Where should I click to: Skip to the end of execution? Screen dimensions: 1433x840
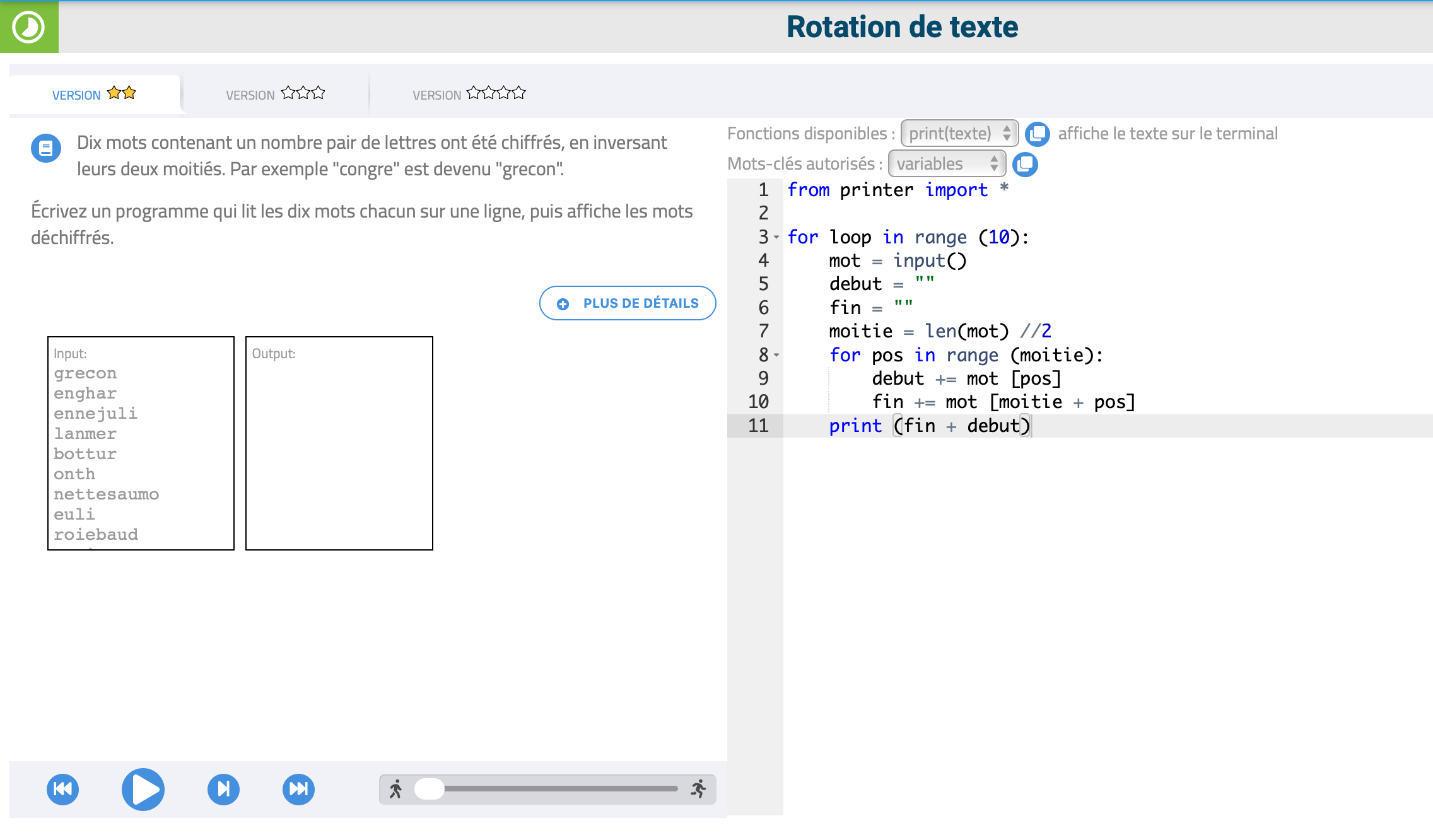(298, 789)
